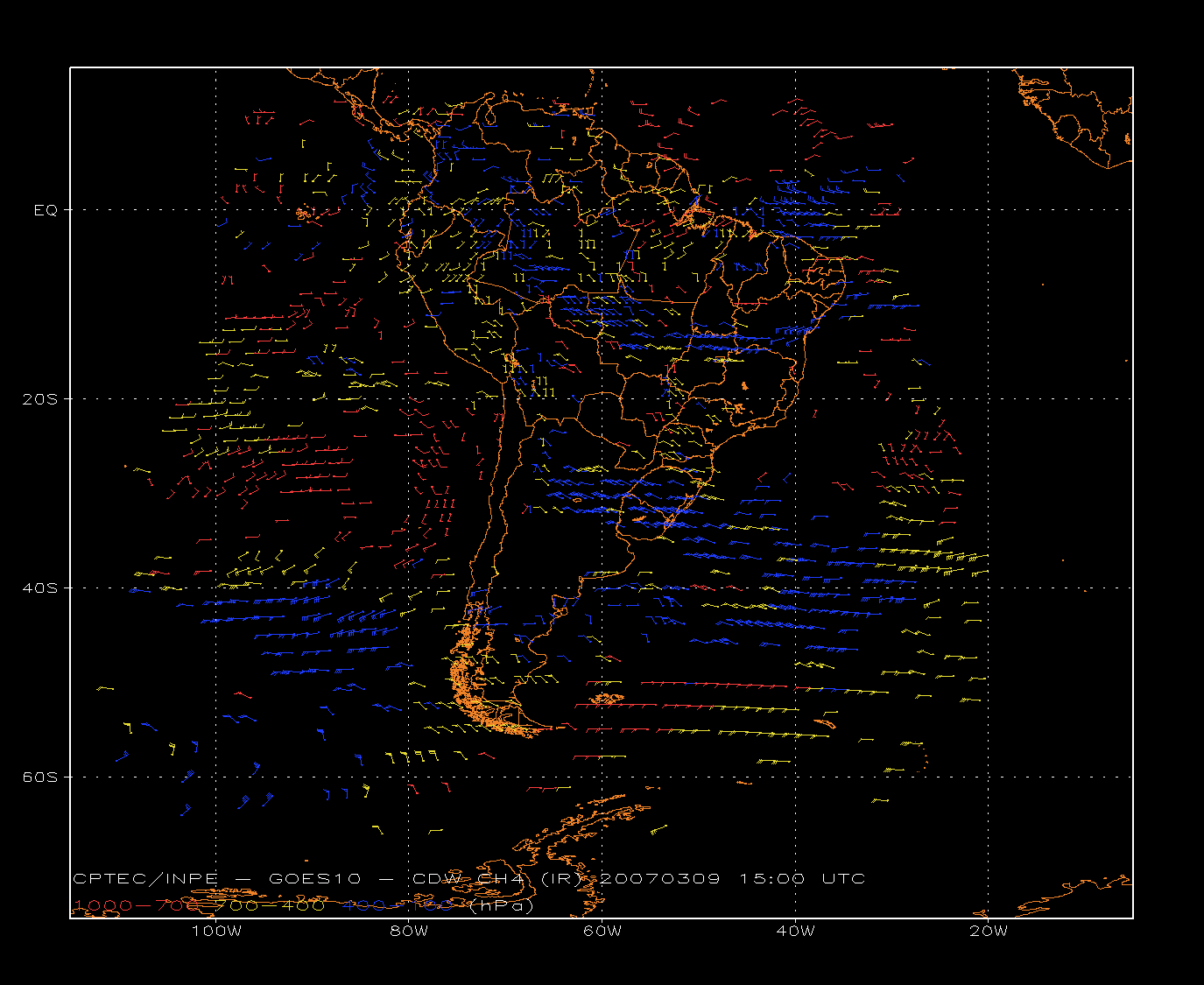Click the 100W longitude label

[x=216, y=931]
